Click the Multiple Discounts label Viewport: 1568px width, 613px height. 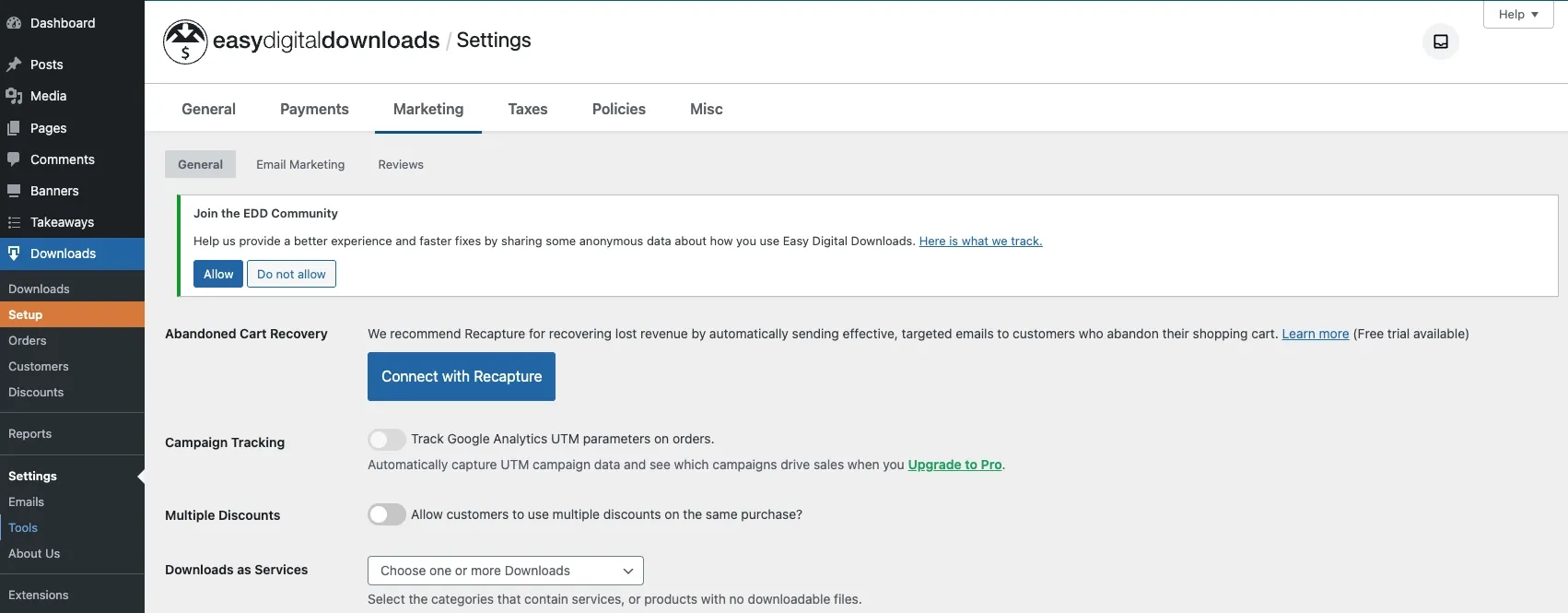tap(222, 515)
